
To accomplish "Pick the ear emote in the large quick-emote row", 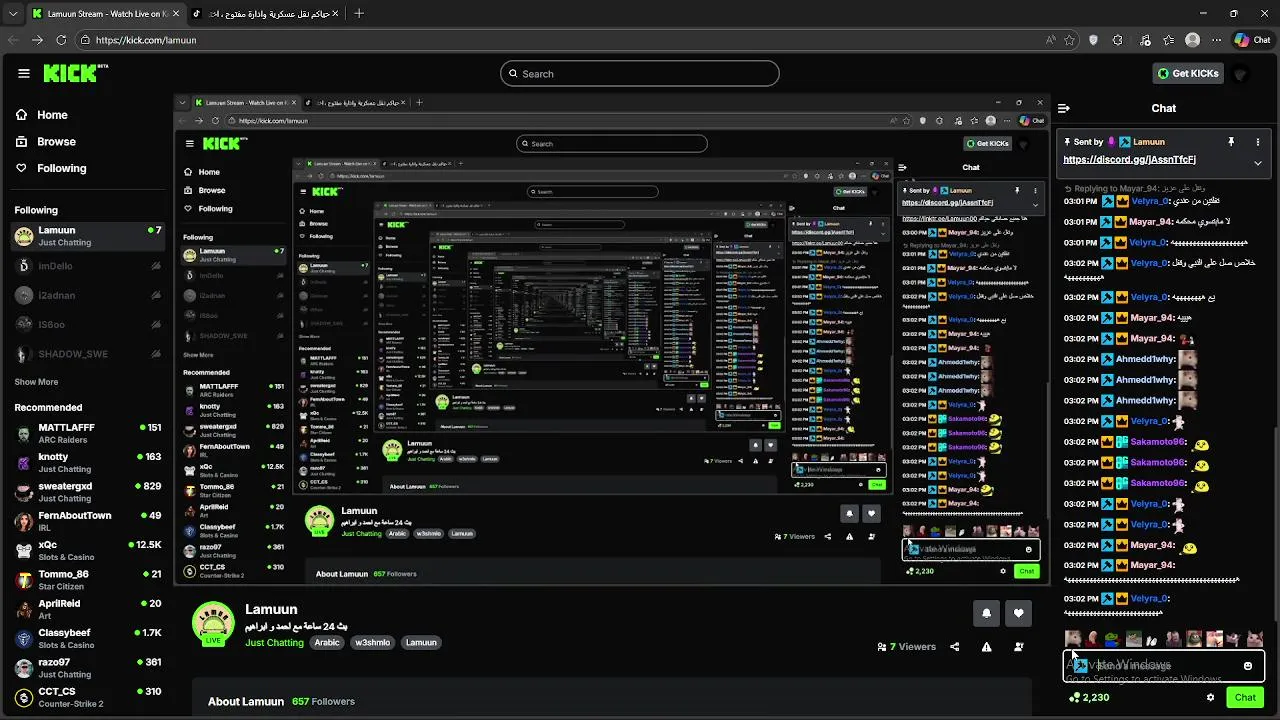I will click(x=1093, y=638).
